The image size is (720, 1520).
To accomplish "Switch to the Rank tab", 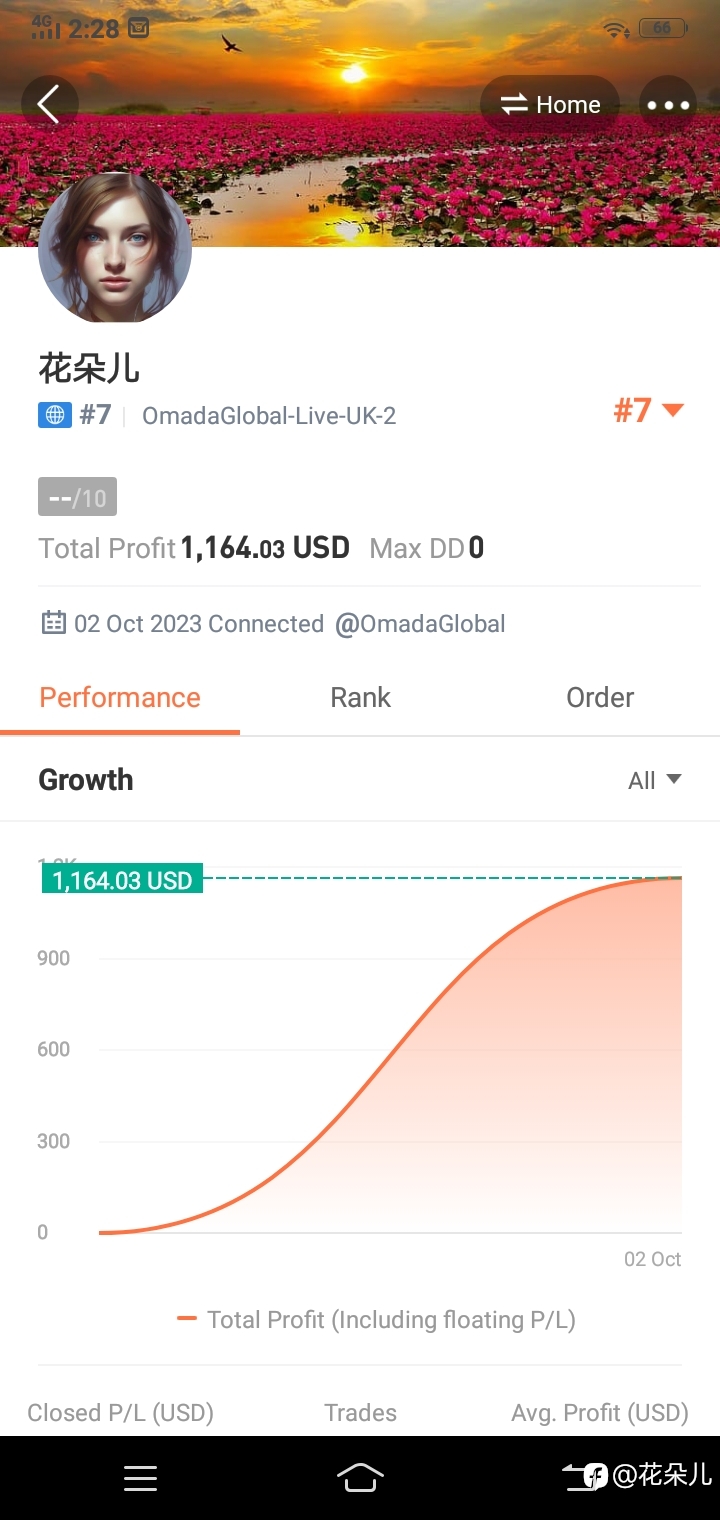I will (360, 698).
